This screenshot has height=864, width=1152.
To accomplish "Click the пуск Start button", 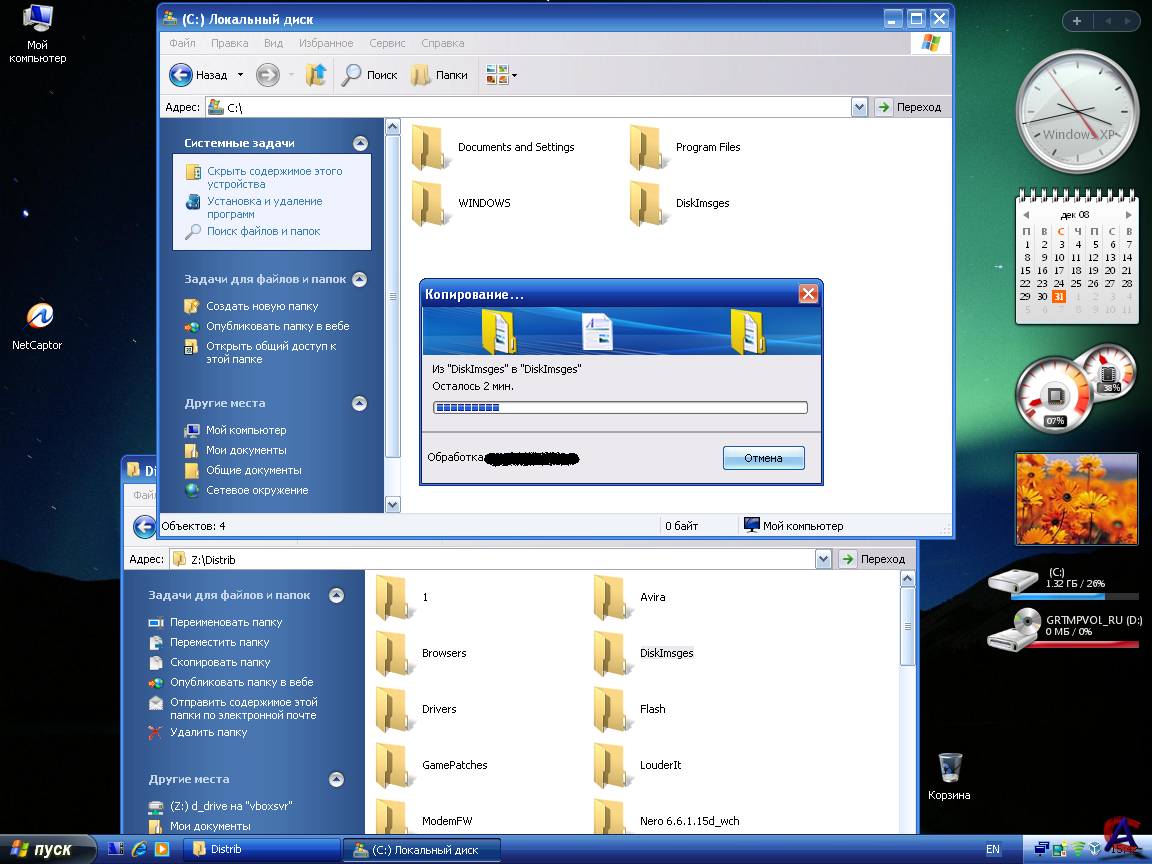I will pos(46,850).
